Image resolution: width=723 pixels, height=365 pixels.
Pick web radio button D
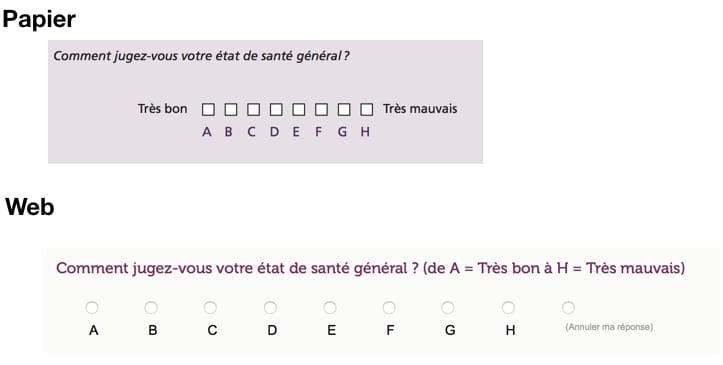[270, 307]
